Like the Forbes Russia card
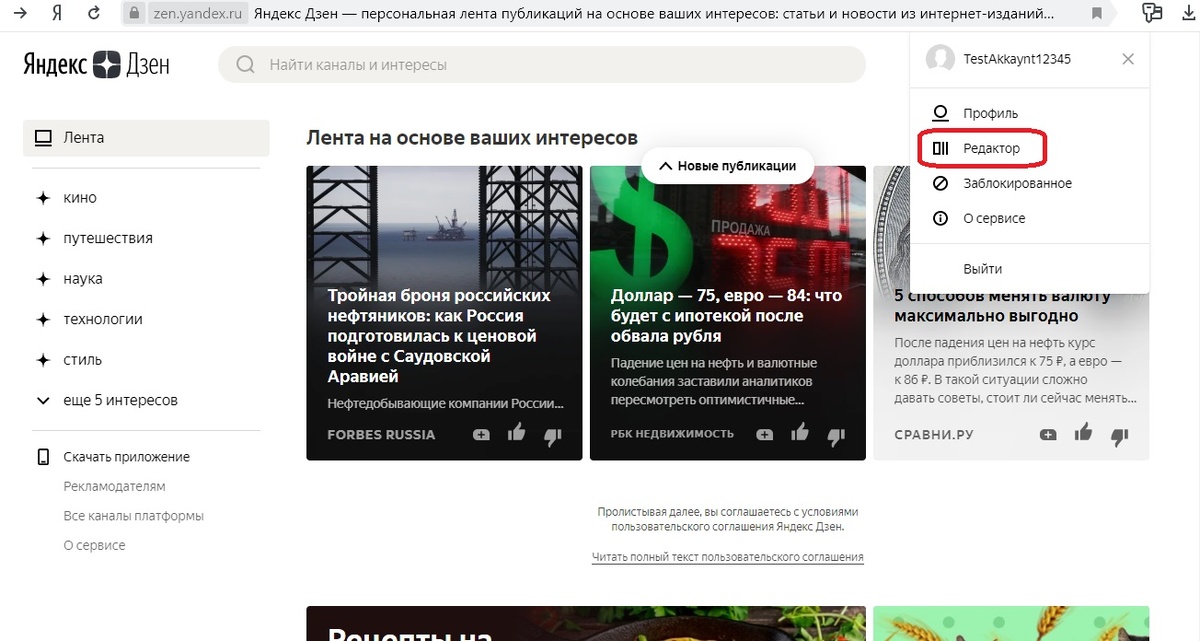Image resolution: width=1200 pixels, height=641 pixels. 516,433
